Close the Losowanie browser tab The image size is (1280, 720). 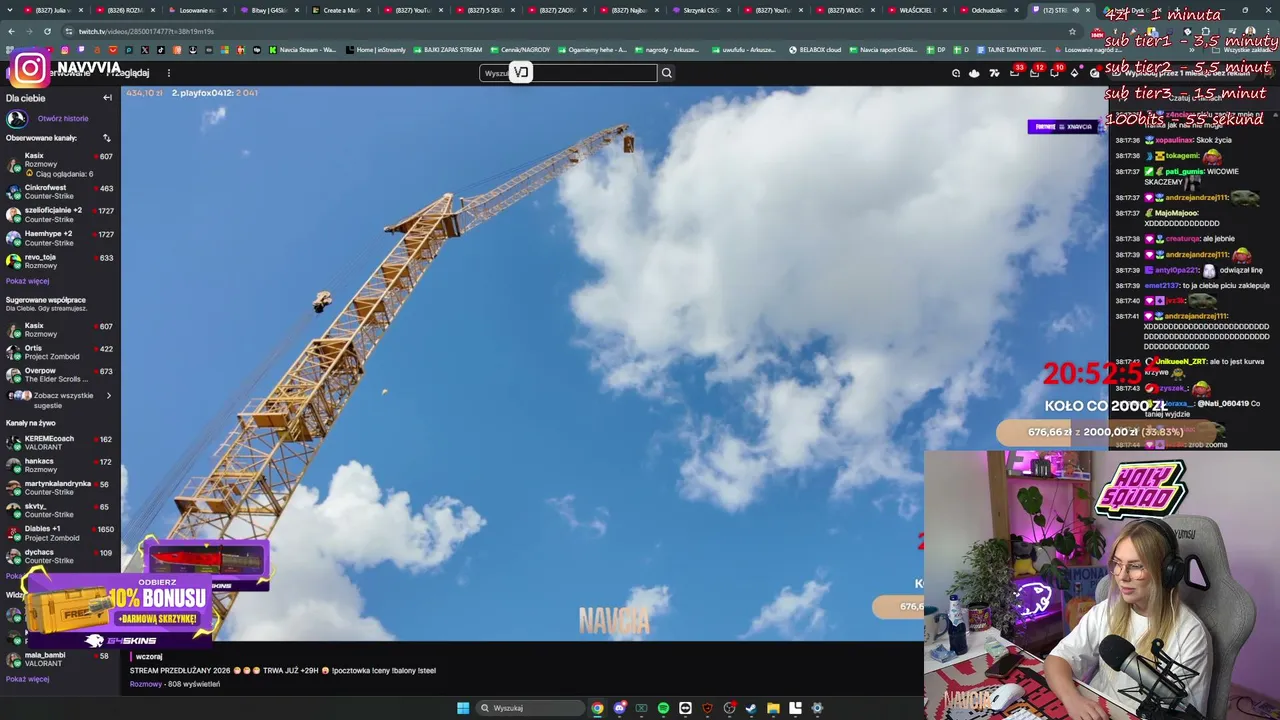pyautogui.click(x=226, y=10)
